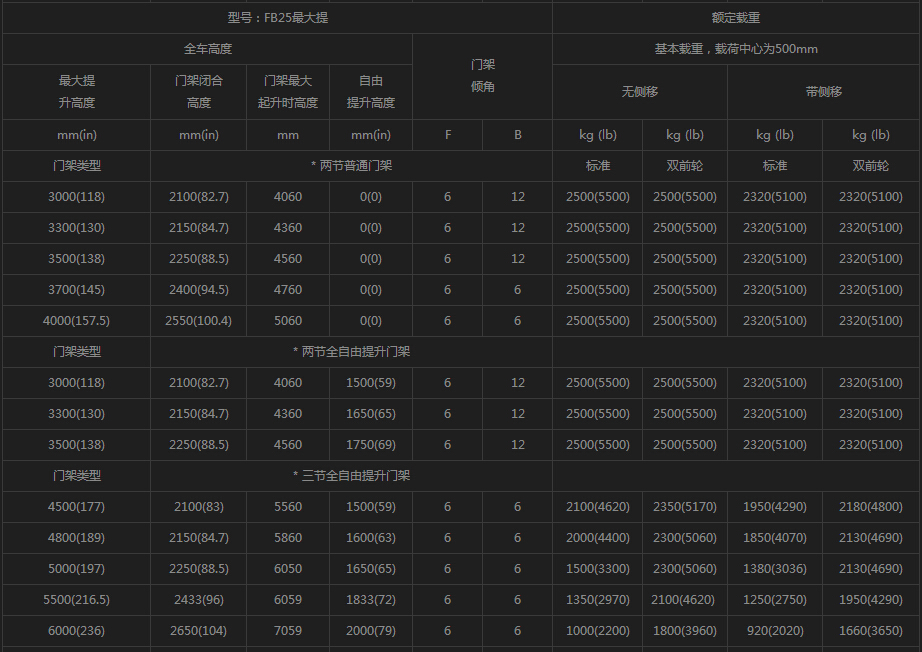Screen dimensions: 922x652
Task: Select the 6000(236) lift height cell
Action: coord(76,631)
